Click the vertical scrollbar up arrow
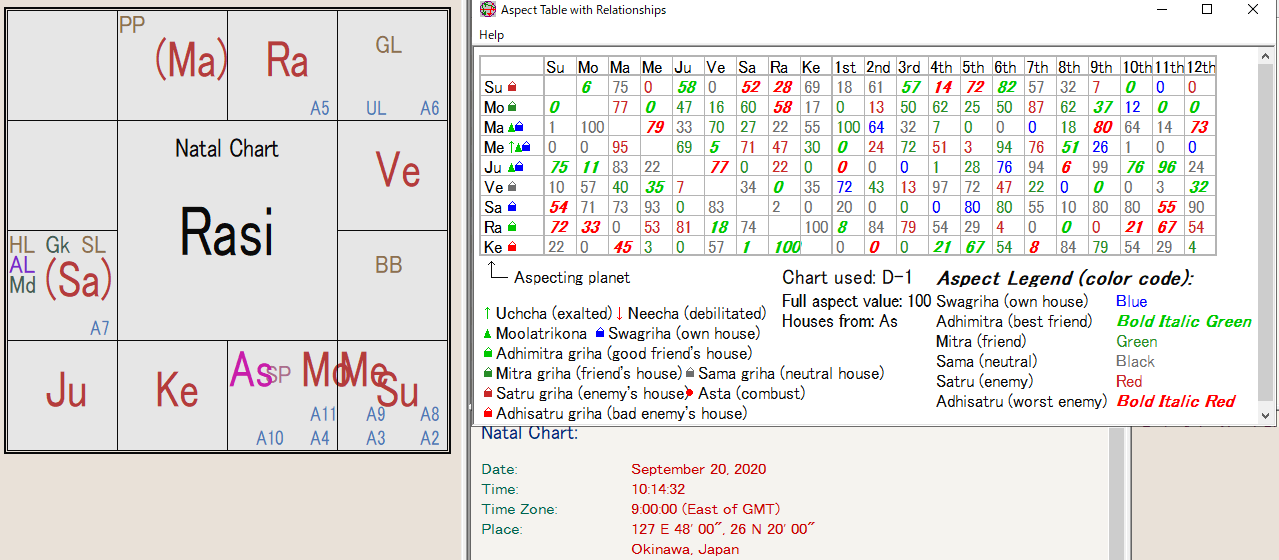The width and height of the screenshot is (1279, 560). click(1265, 57)
